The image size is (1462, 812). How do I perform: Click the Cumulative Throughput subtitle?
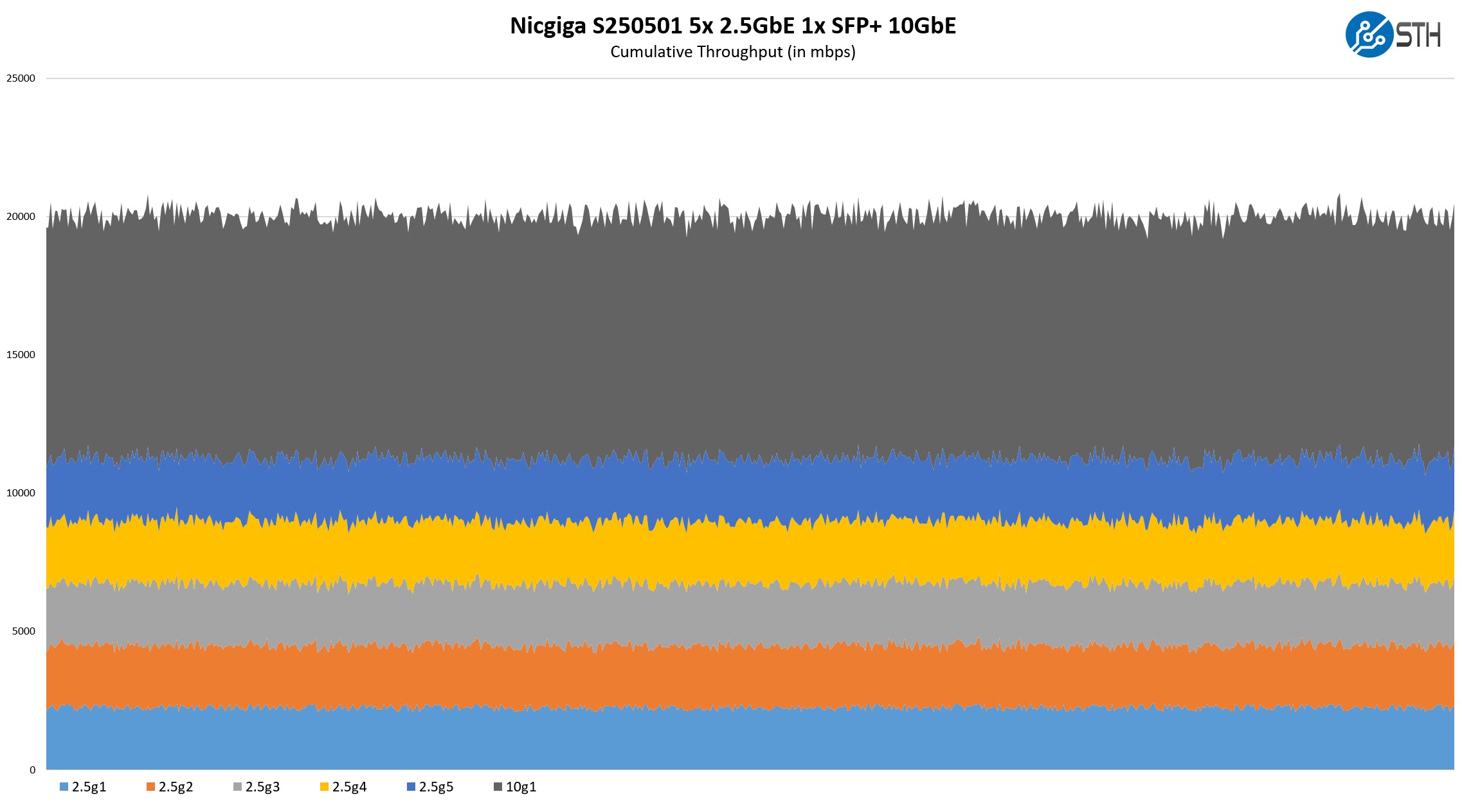click(732, 52)
